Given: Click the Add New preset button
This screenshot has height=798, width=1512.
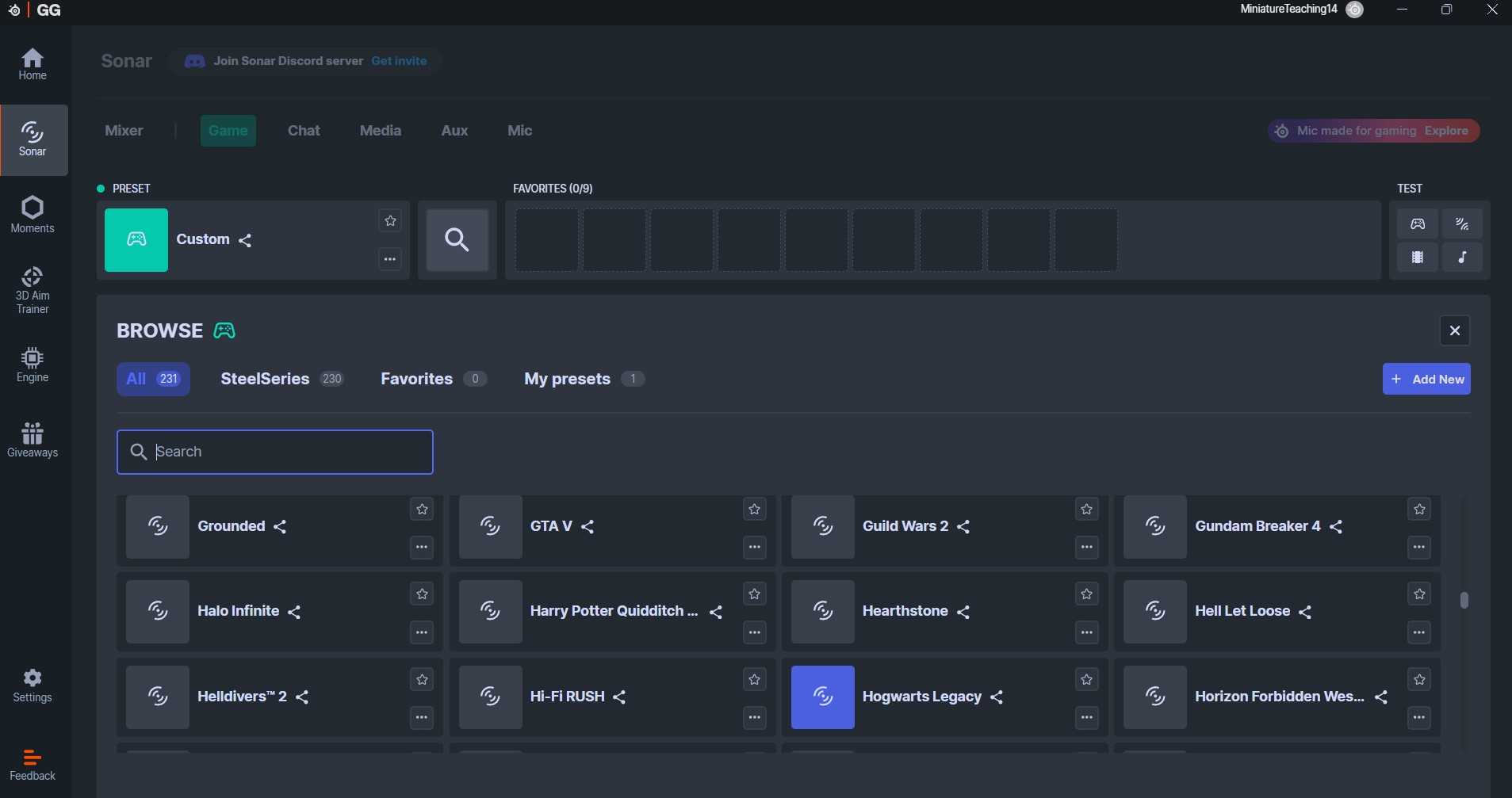Looking at the screenshot, I should point(1426,379).
